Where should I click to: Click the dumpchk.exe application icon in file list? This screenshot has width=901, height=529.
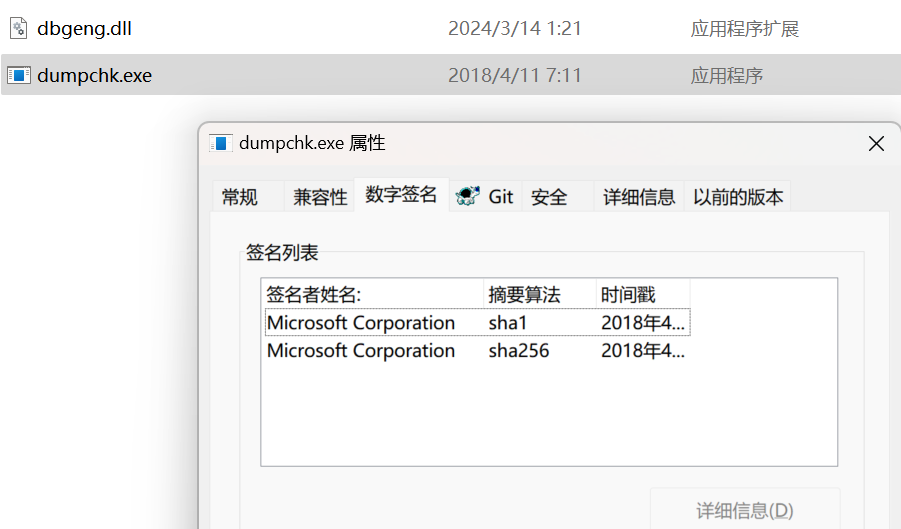pyautogui.click(x=18, y=75)
